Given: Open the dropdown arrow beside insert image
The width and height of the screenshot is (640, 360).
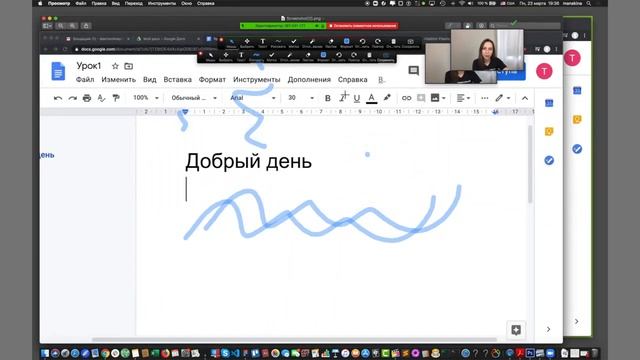Looking at the screenshot, I should tap(444, 98).
